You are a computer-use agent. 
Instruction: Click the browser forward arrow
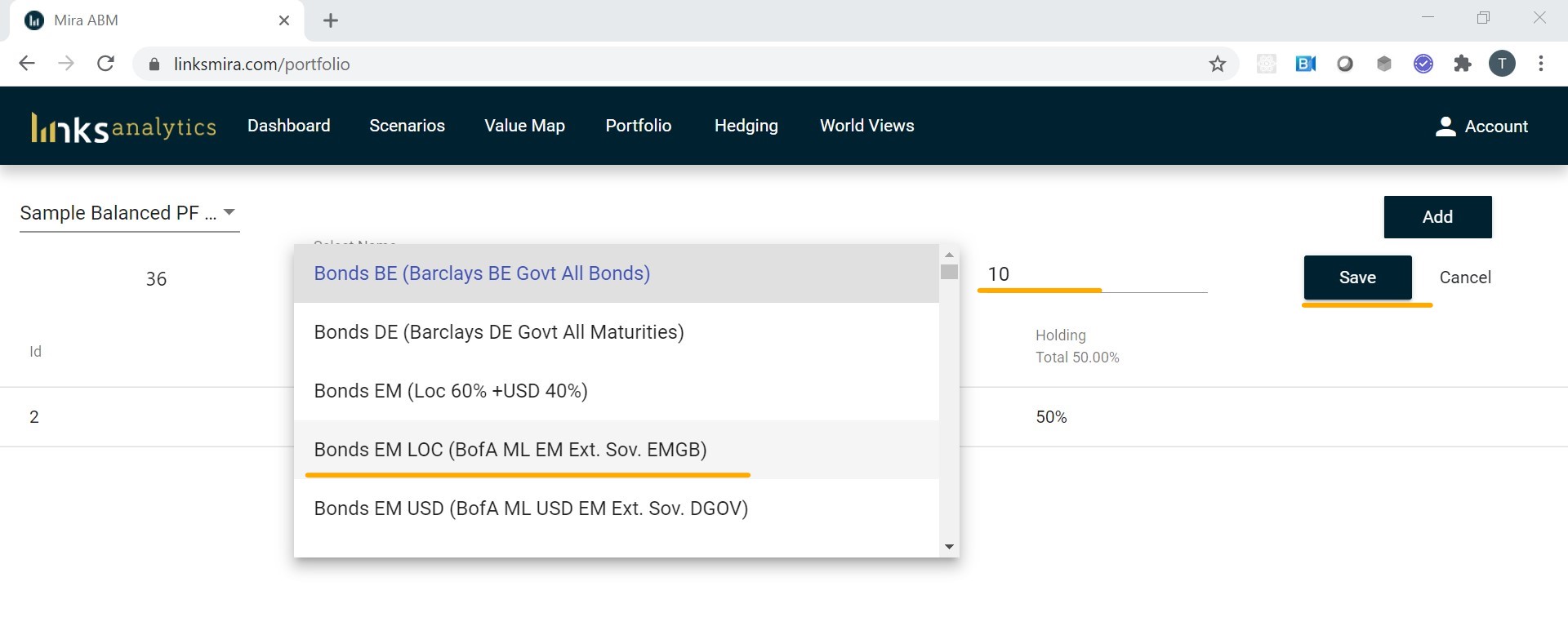coord(66,64)
